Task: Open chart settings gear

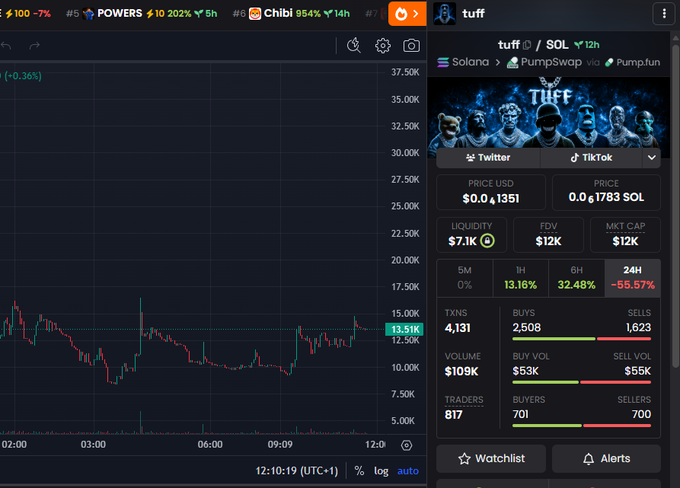Action: coord(382,46)
